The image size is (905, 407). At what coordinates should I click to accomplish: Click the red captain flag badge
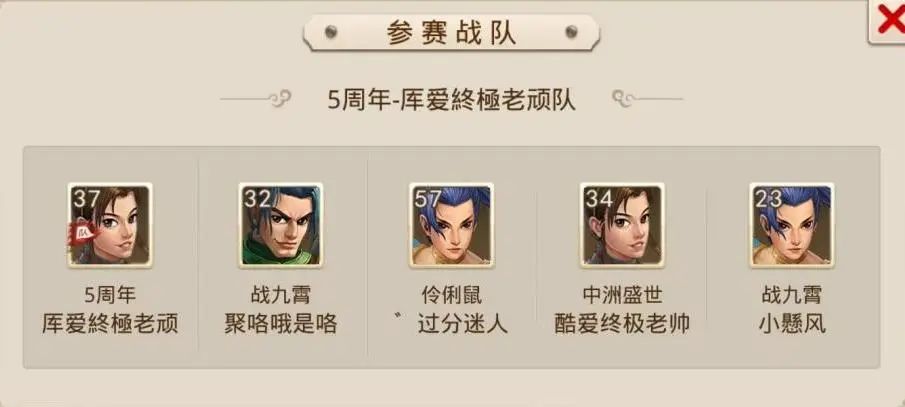pyautogui.click(x=83, y=234)
